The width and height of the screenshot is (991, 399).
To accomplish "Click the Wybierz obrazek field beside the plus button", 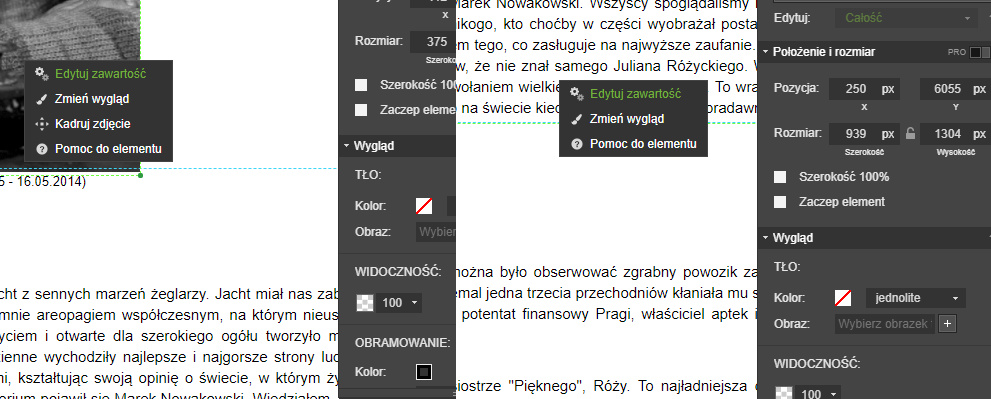I will [x=885, y=324].
